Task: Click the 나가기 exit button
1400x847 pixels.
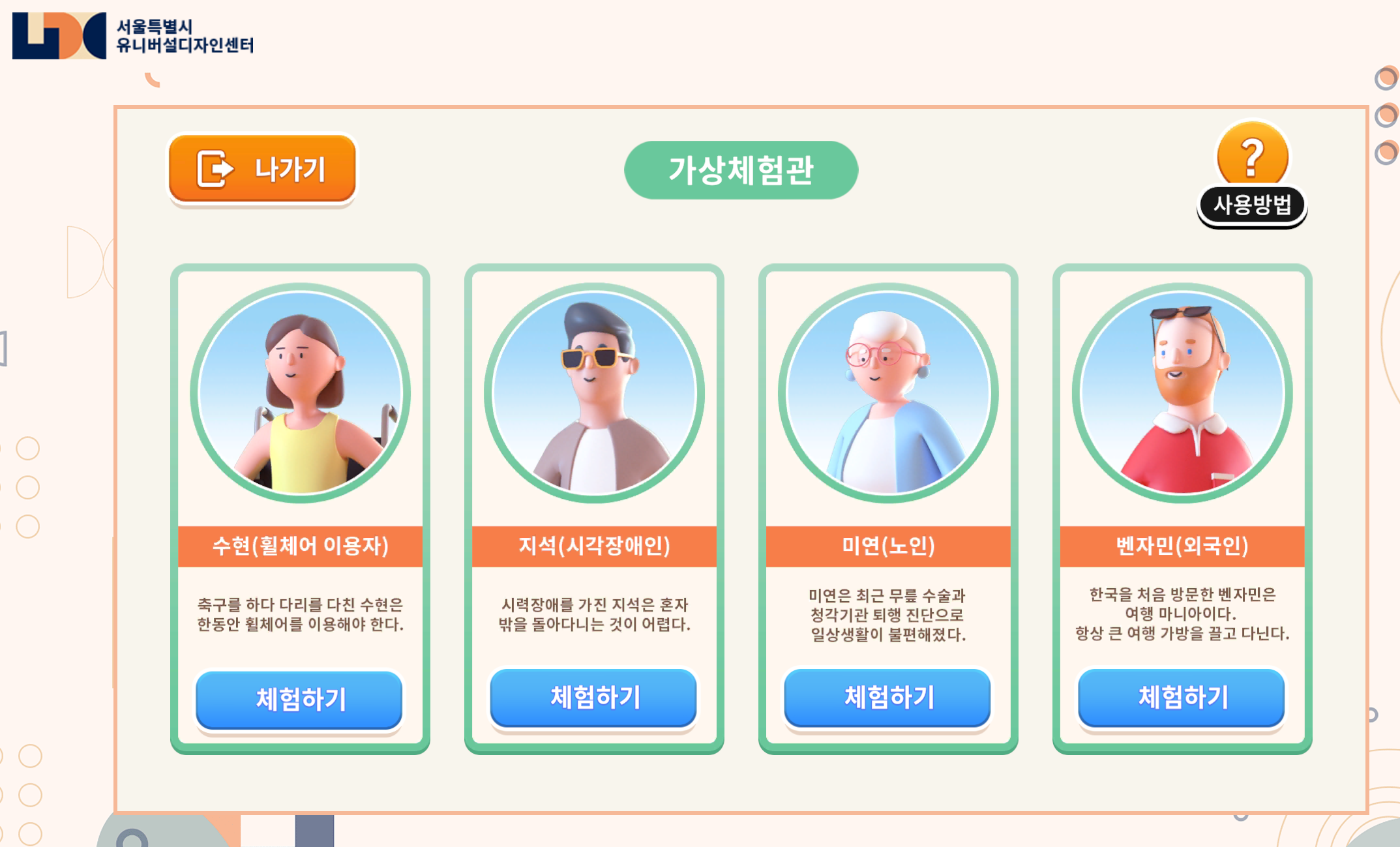Action: pyautogui.click(x=262, y=169)
